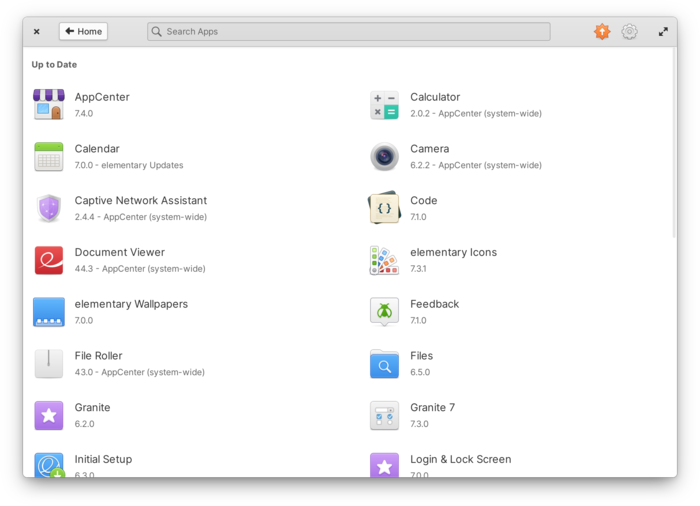Select the Login & Lock Screen title

pyautogui.click(x=461, y=460)
